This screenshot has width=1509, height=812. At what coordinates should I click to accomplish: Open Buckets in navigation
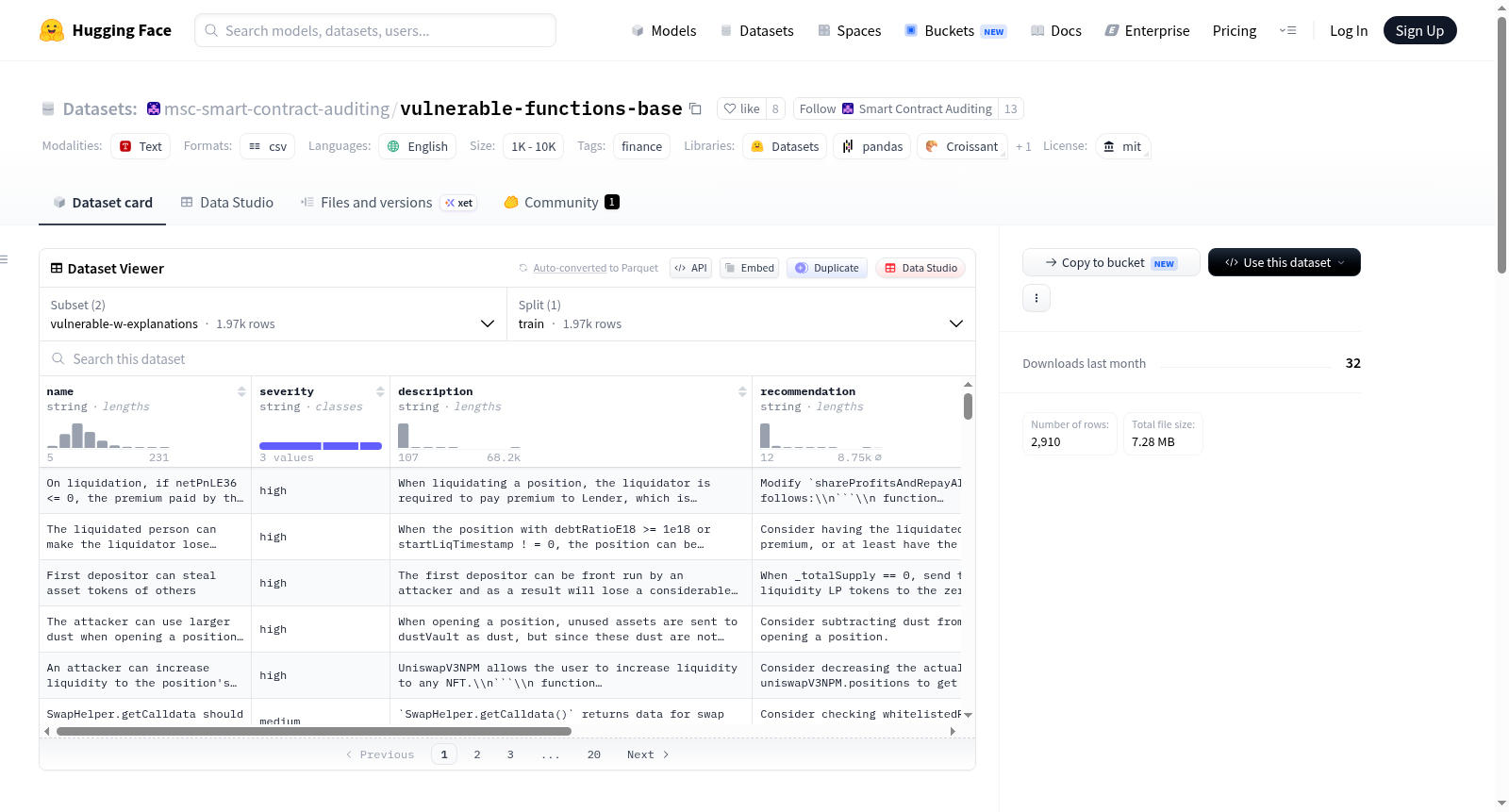[955, 30]
